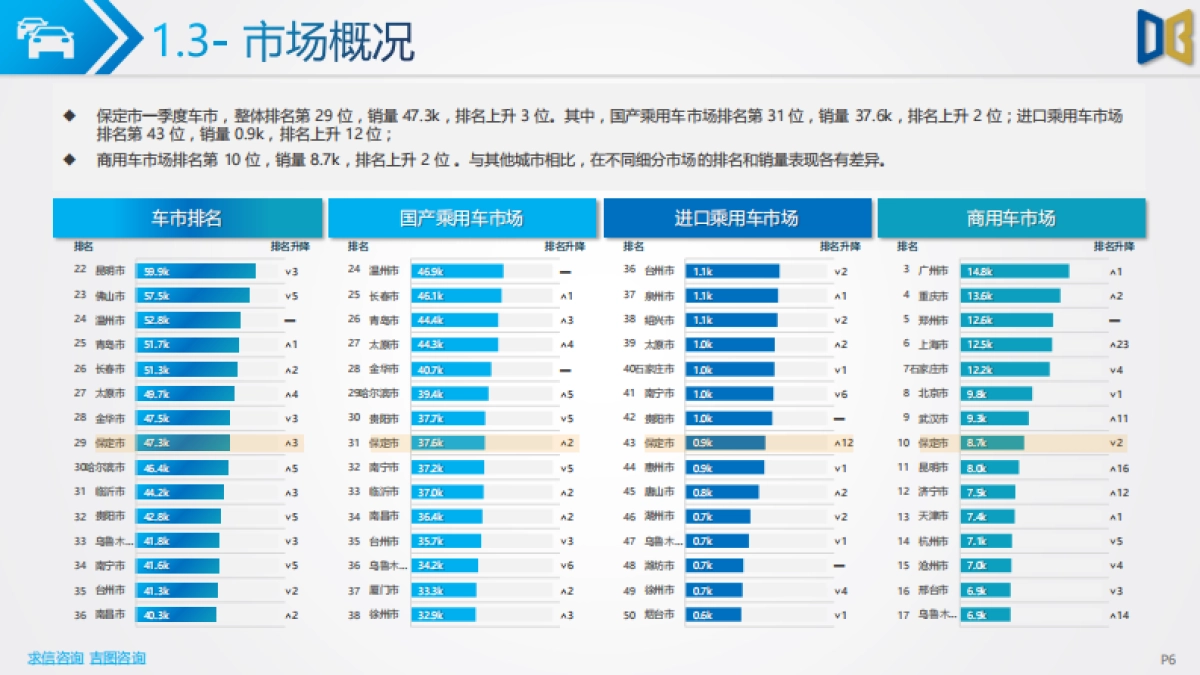This screenshot has width=1200, height=675.
Task: Click the dash indicator beside 温州市 in 国产乘用车市场
Action: [x=564, y=270]
